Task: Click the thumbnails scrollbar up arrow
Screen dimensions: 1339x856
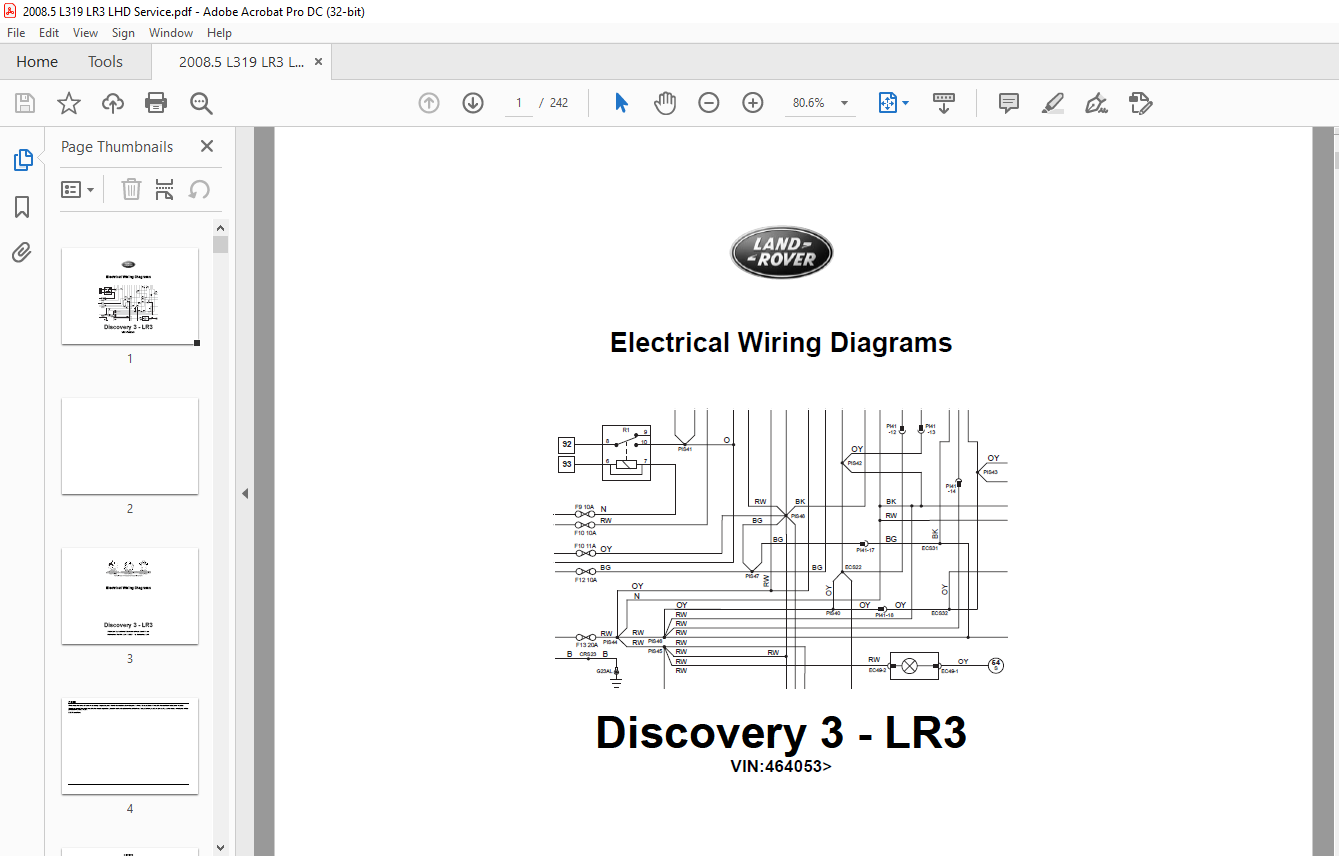Action: [x=220, y=228]
